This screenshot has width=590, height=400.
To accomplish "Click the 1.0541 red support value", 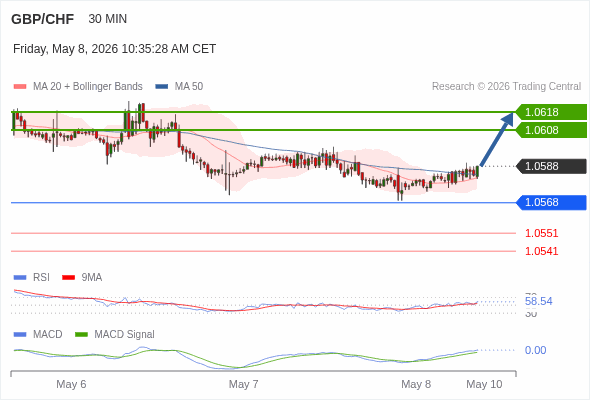I will 541,251.
